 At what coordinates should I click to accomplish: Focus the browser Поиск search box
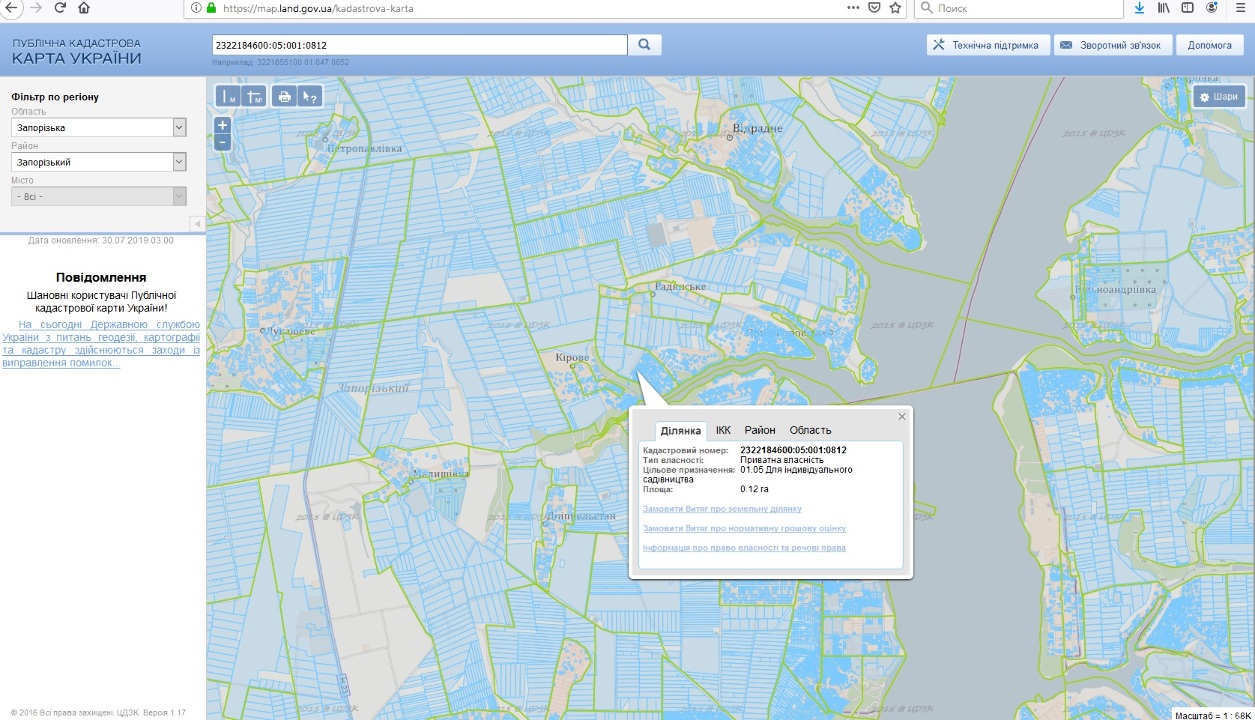1017,8
